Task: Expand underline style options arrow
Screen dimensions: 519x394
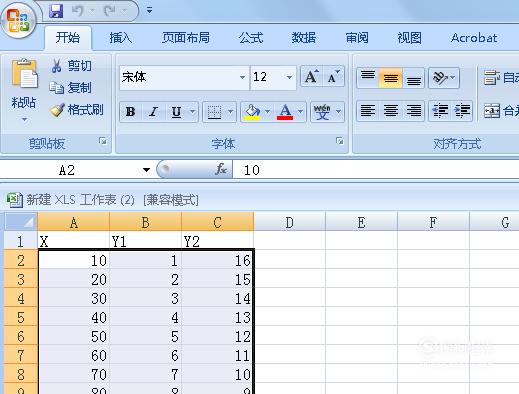Action: [x=193, y=111]
